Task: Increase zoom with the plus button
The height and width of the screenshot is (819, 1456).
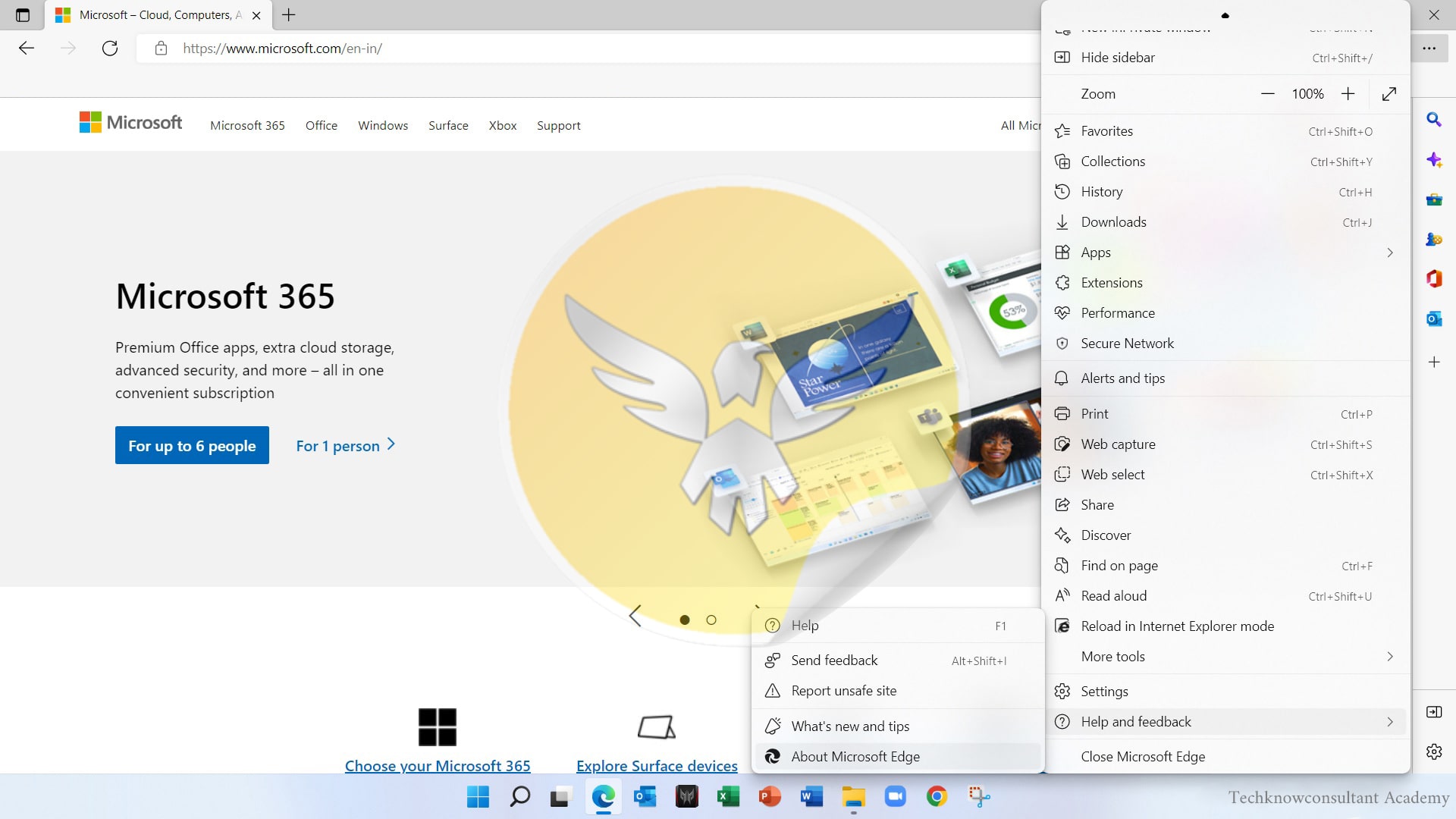Action: click(x=1348, y=94)
